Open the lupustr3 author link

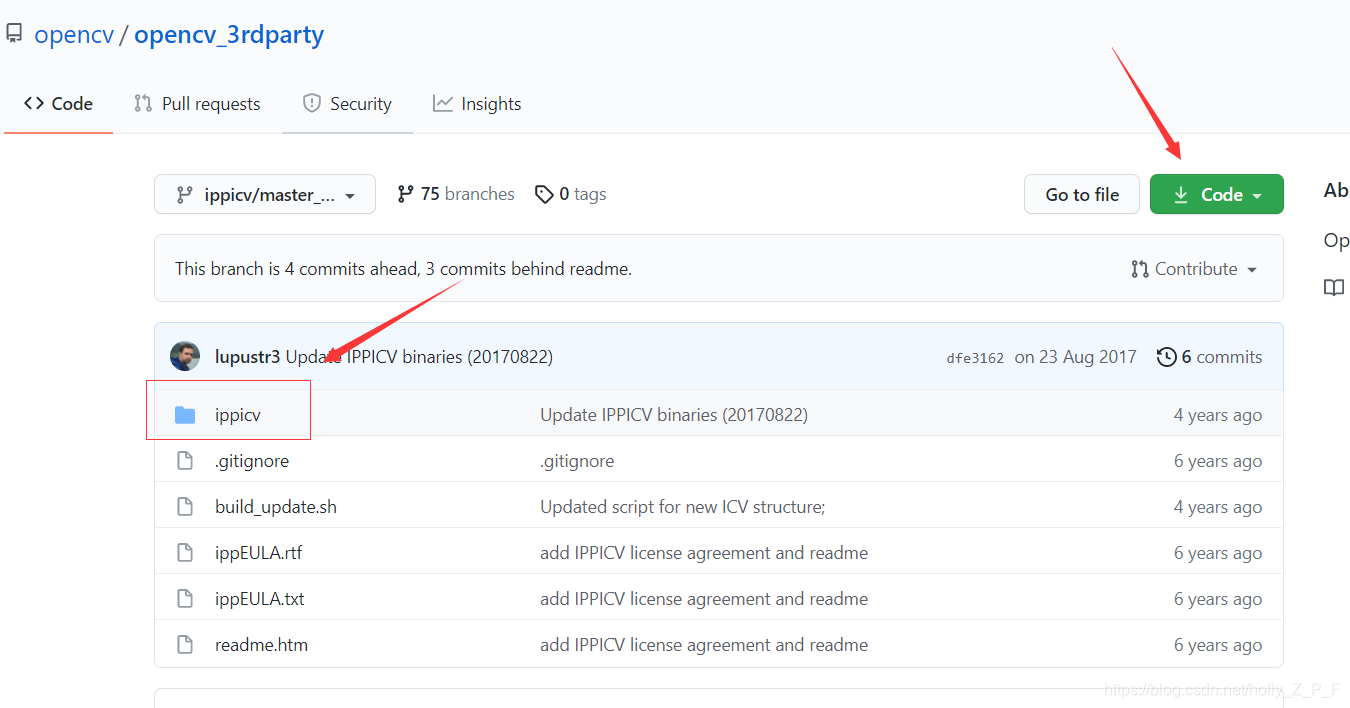tap(247, 357)
